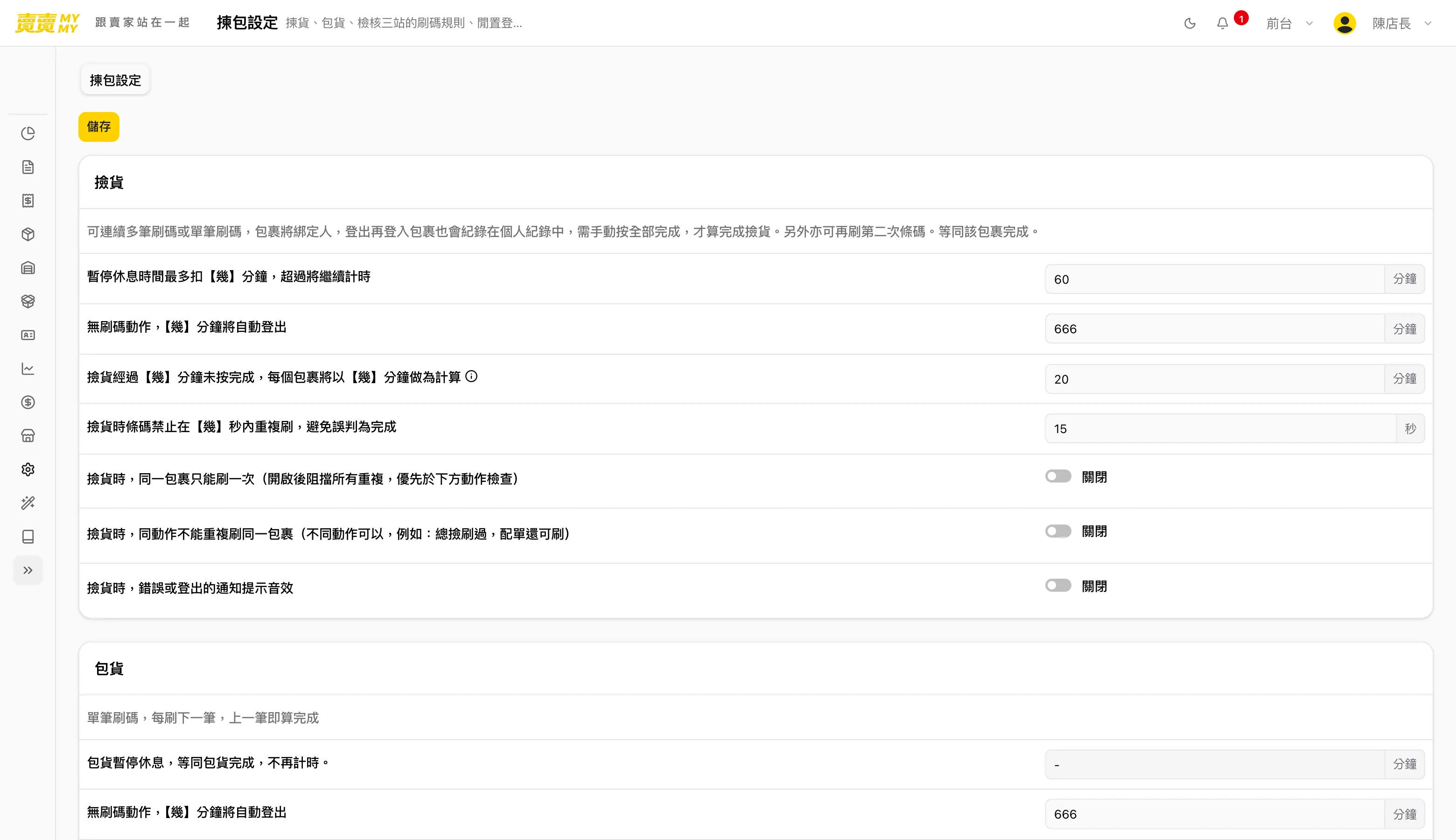This screenshot has width=1456, height=840.
Task: Click the 撿貨 section heading
Action: pyautogui.click(x=109, y=182)
